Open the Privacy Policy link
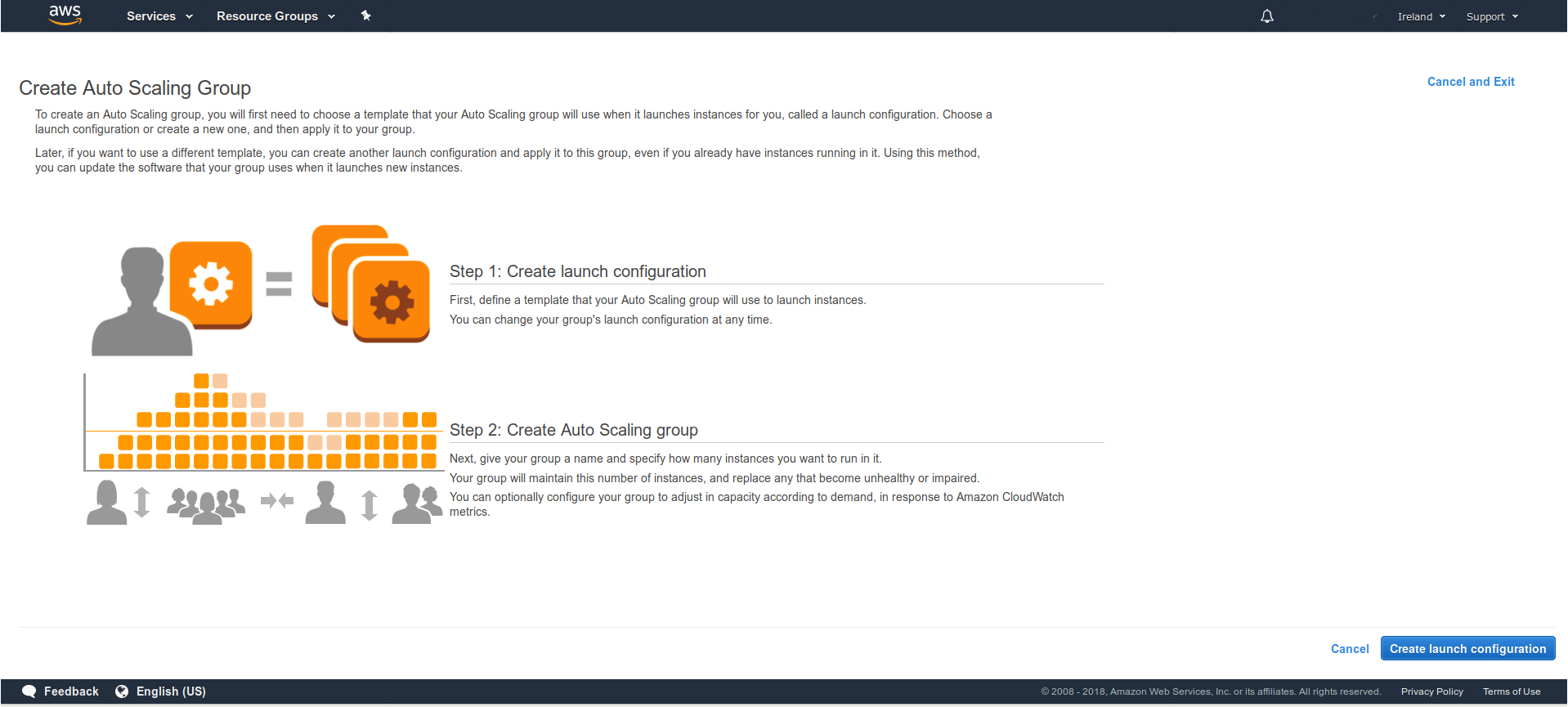Viewport: 1568px width, 707px height. click(1431, 691)
